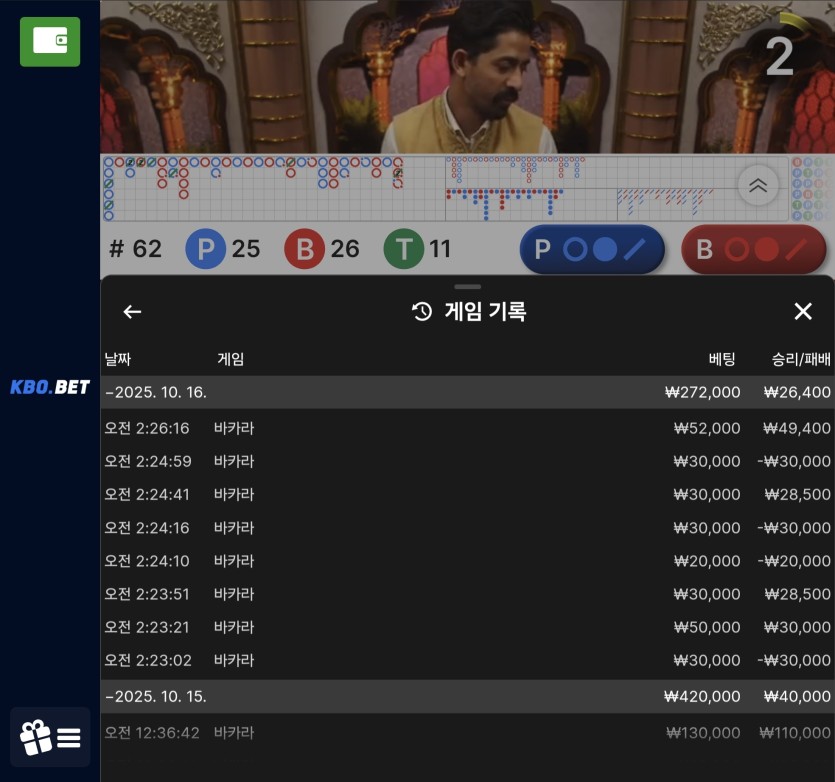This screenshot has width=835, height=782.
Task: Click the red Banker B count icon
Action: (x=304, y=249)
